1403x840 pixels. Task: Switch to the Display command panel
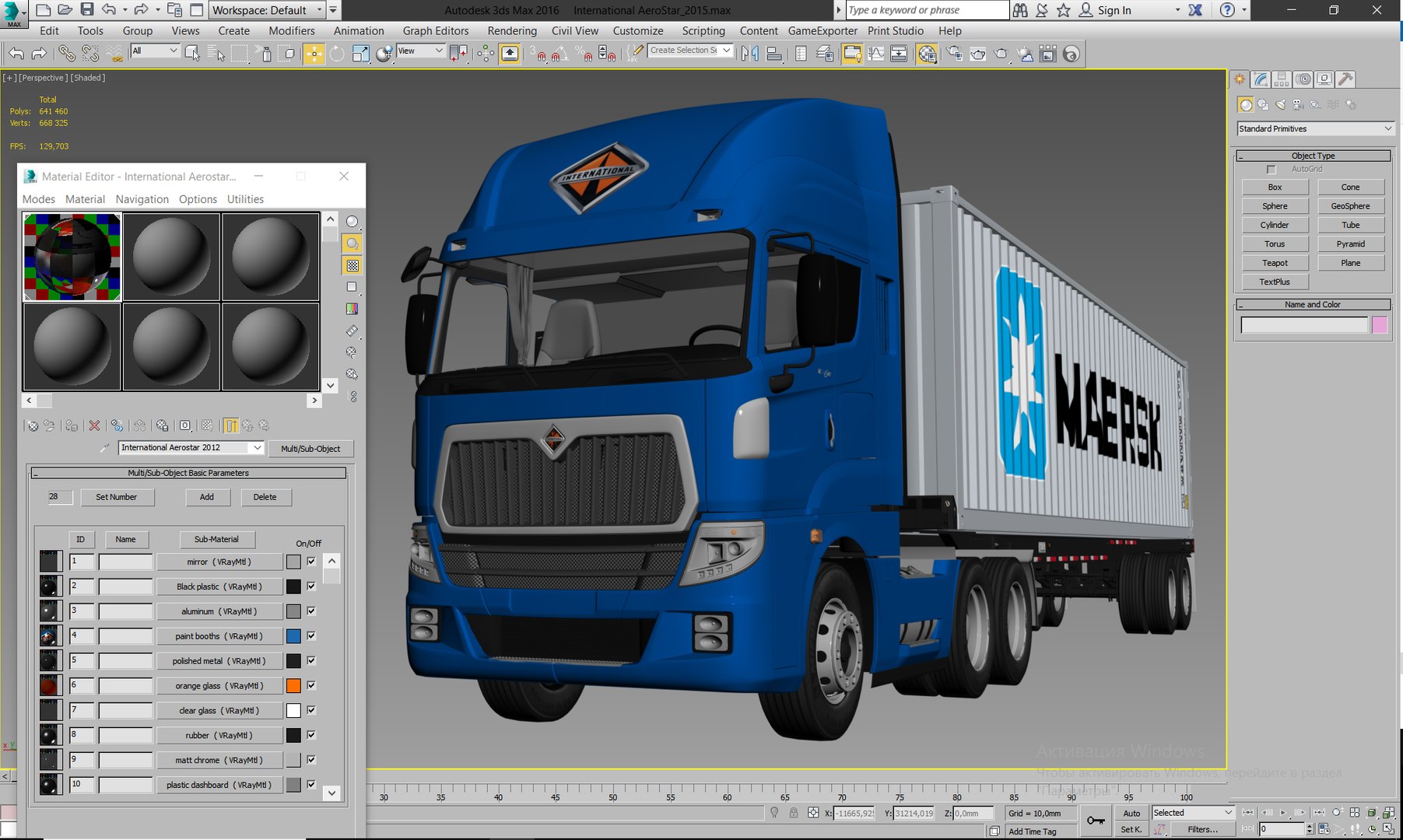coord(1324,79)
